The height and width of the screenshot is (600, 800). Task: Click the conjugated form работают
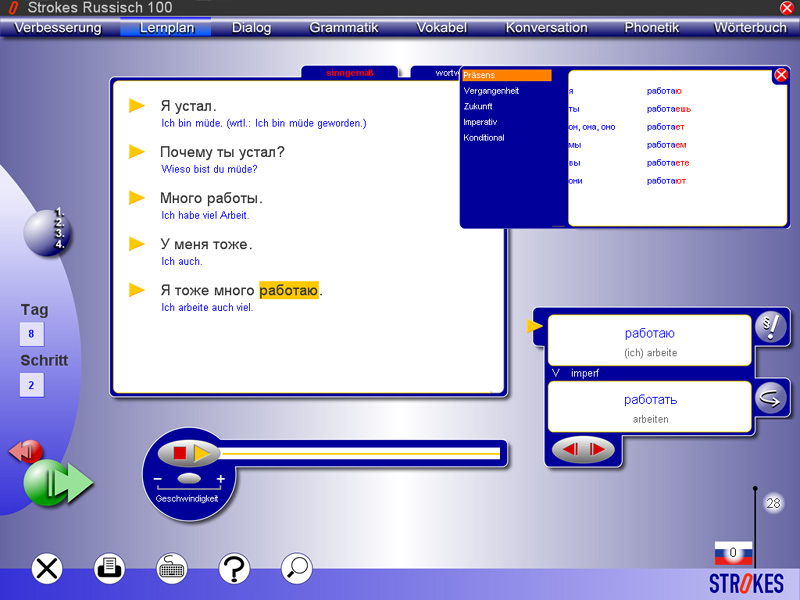click(666, 181)
